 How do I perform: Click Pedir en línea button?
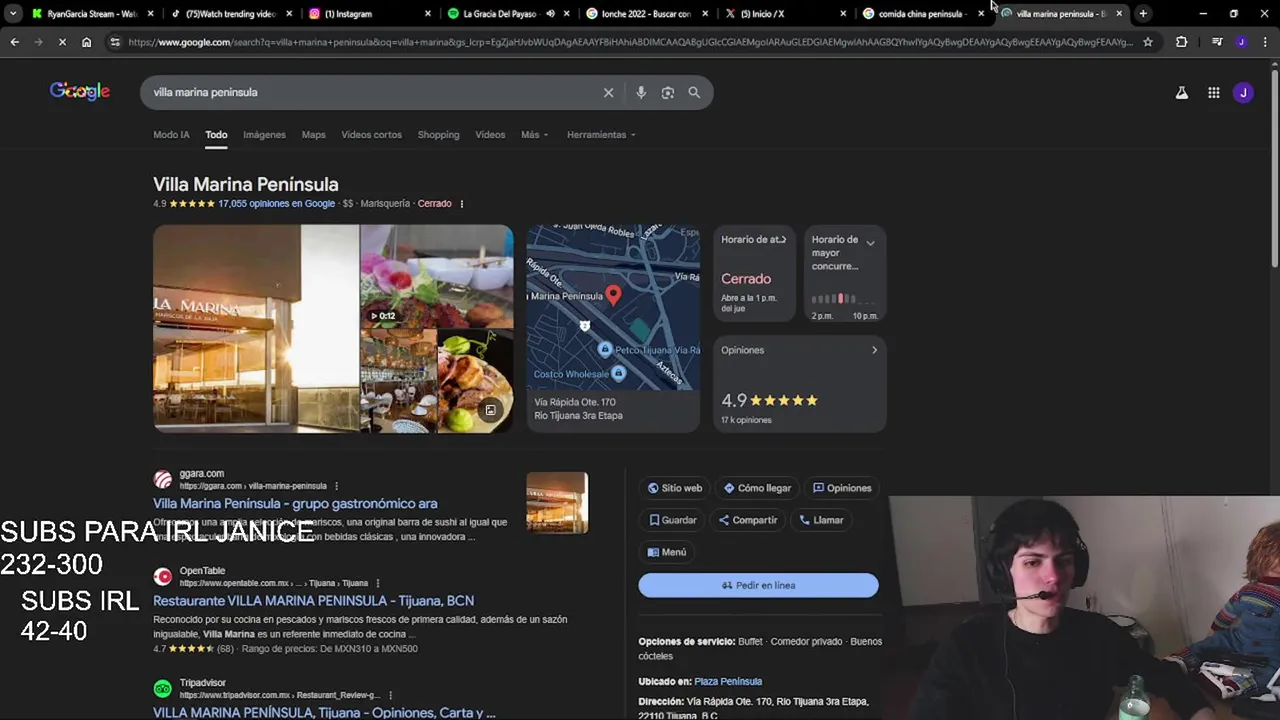coord(759,585)
